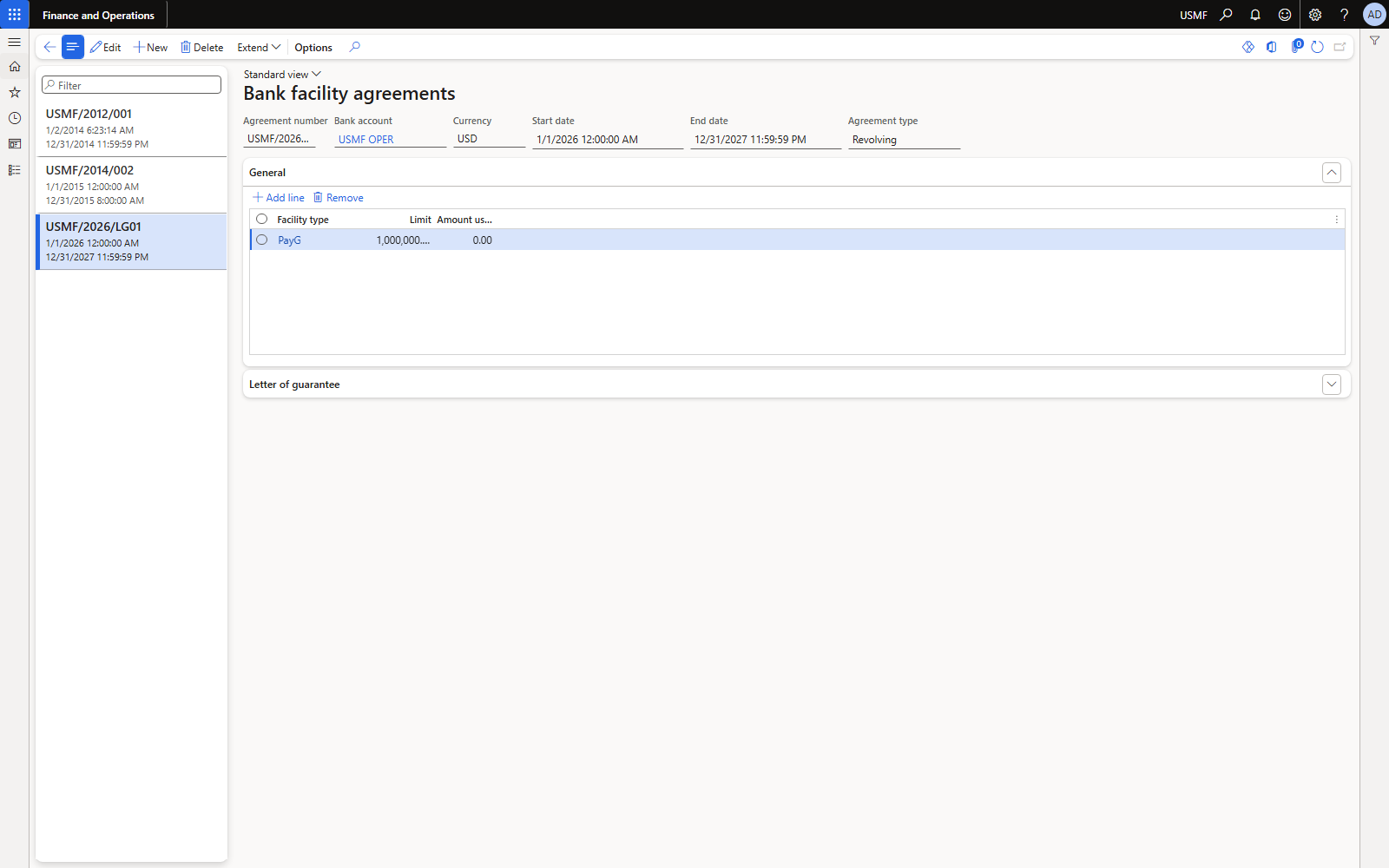1389x868 pixels.
Task: Open grid column options menu
Action: click(x=1336, y=220)
